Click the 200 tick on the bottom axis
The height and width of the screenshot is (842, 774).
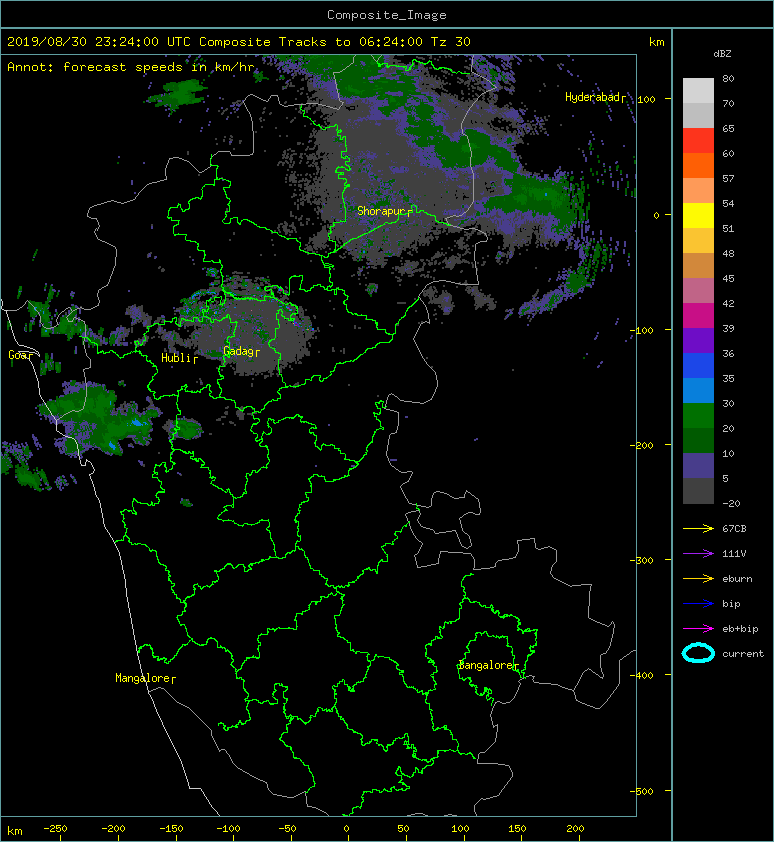point(575,829)
